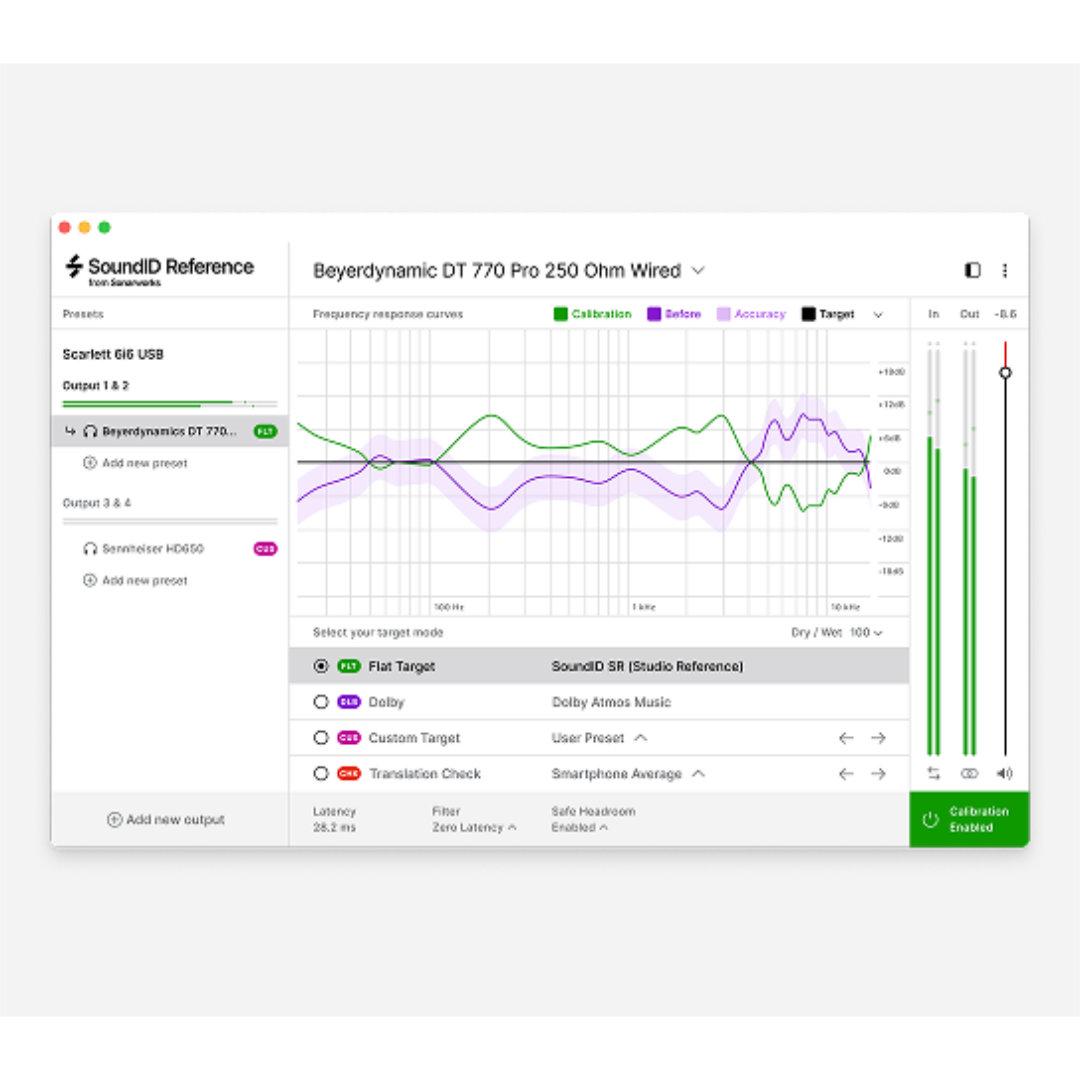This screenshot has height=1080, width=1080.
Task: Expand the Zero Latency filter menu
Action: coord(474,827)
